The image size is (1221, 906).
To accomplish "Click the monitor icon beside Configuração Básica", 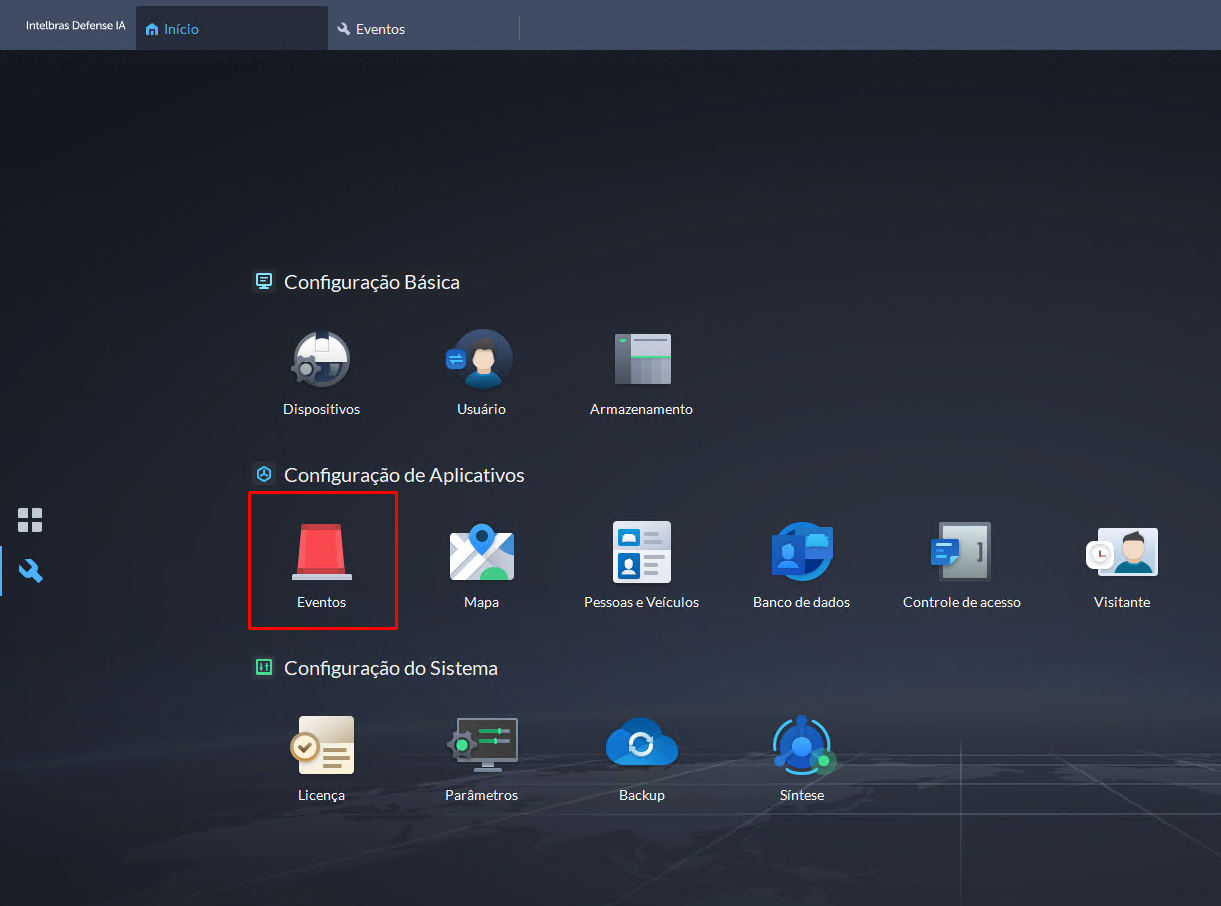I will 264,281.
